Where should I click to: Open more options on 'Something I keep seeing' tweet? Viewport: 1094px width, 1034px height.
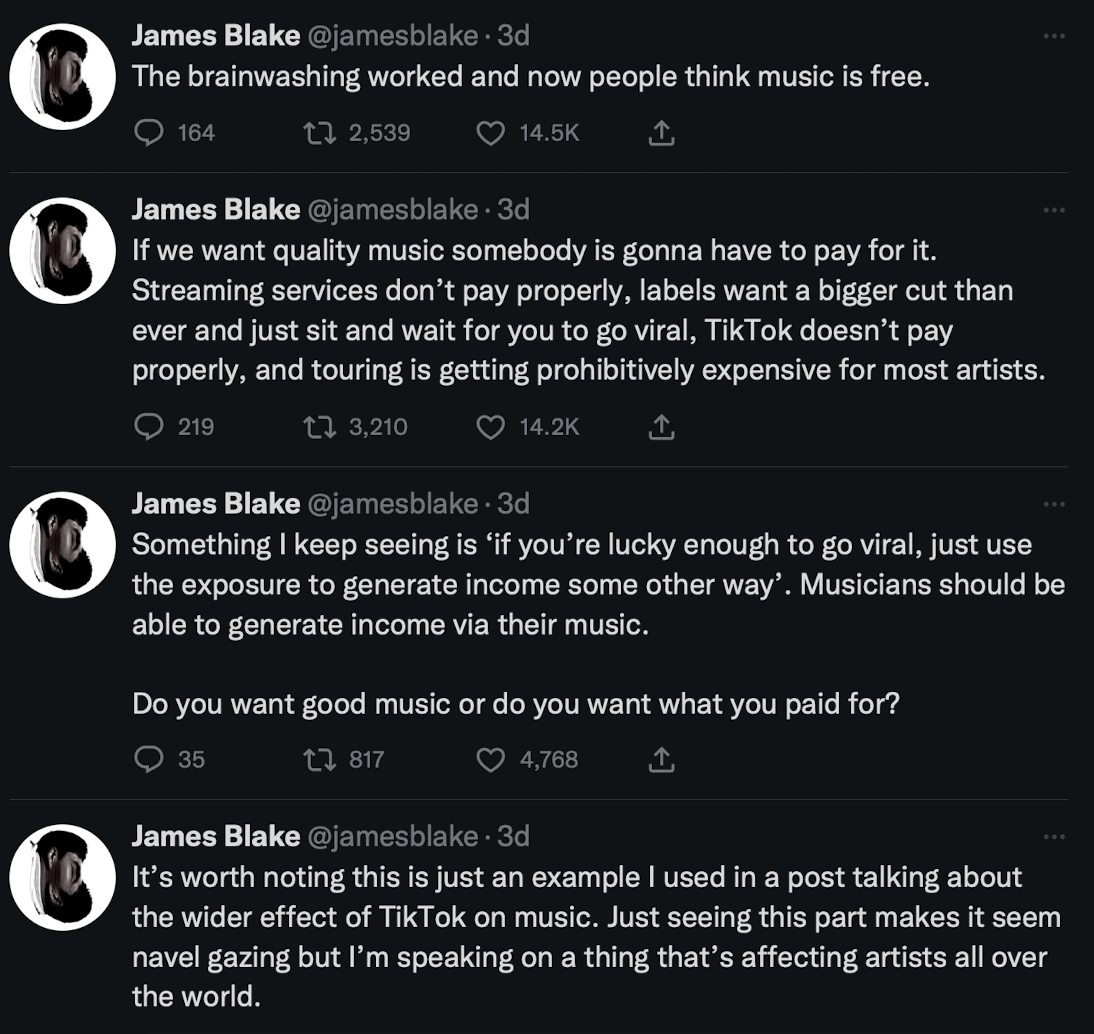(1053, 504)
